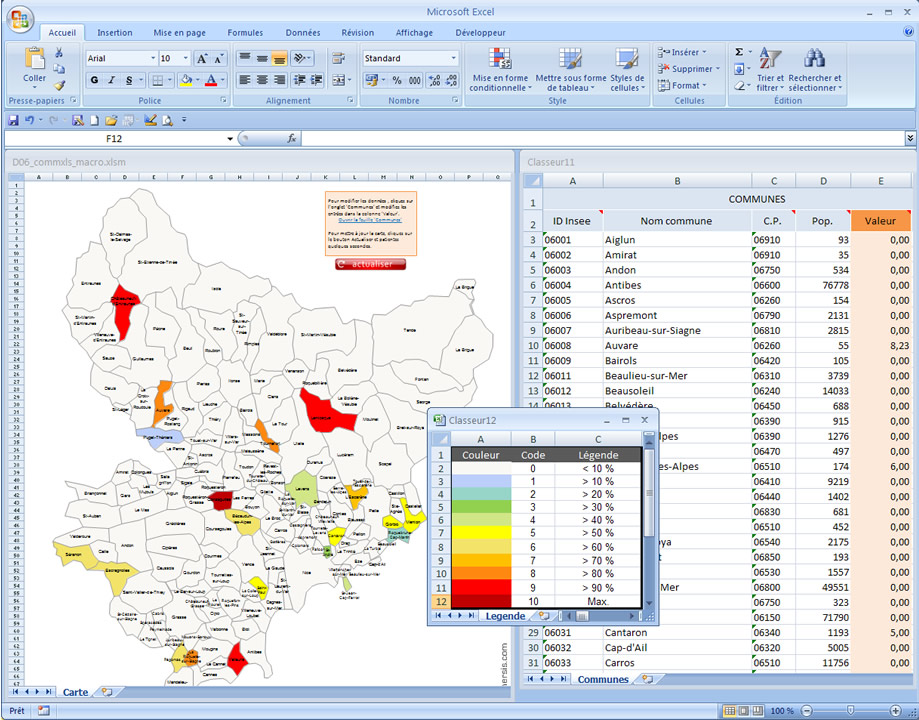Increase font size with large A icon
Screen dimensions: 919x720
click(202, 58)
